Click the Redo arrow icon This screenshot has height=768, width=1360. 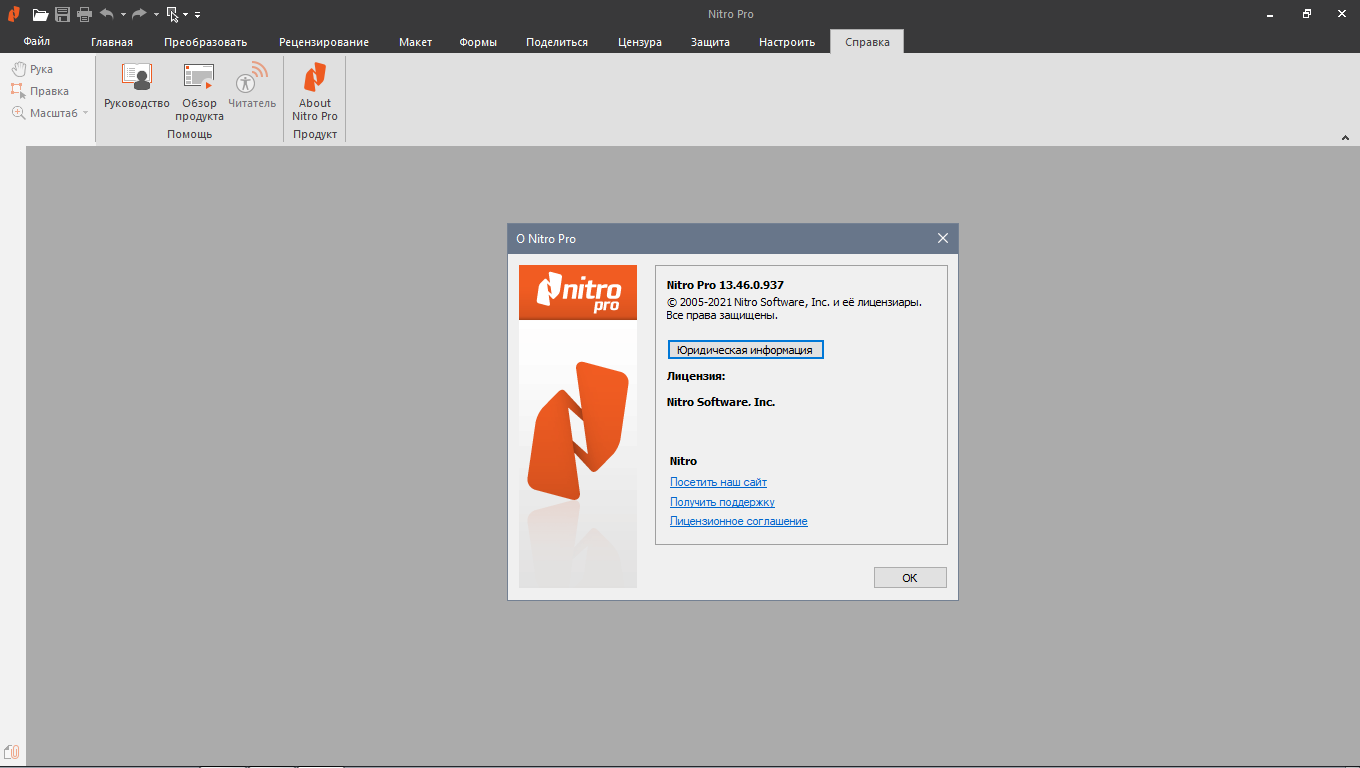(139, 14)
